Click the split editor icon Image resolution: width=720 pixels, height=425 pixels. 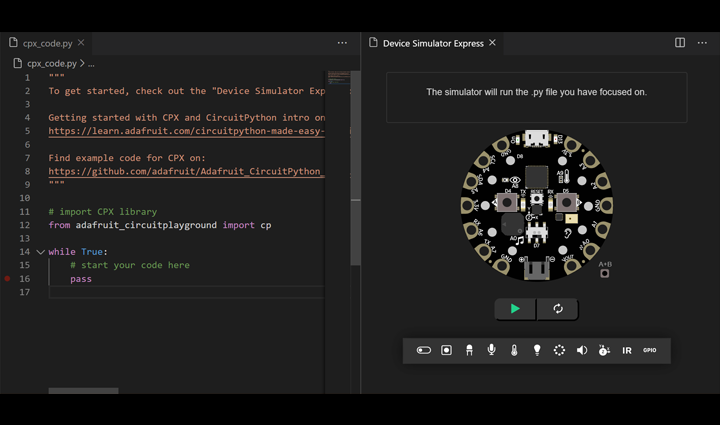(x=680, y=43)
